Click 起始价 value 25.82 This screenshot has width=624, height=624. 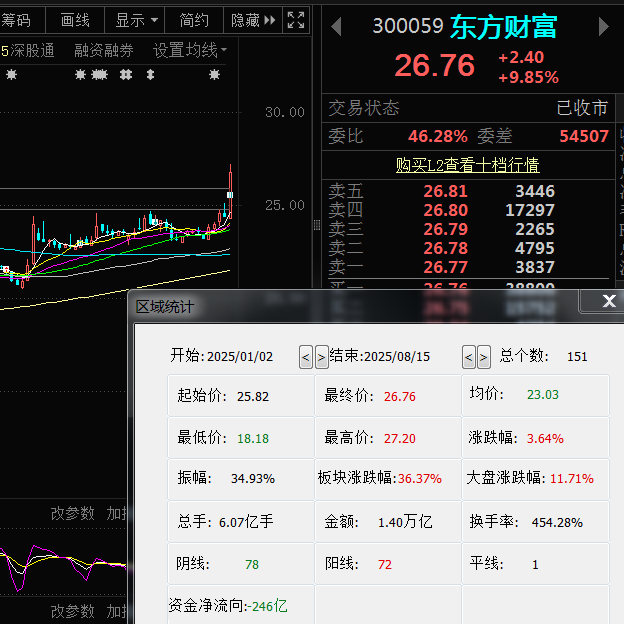pos(253,396)
